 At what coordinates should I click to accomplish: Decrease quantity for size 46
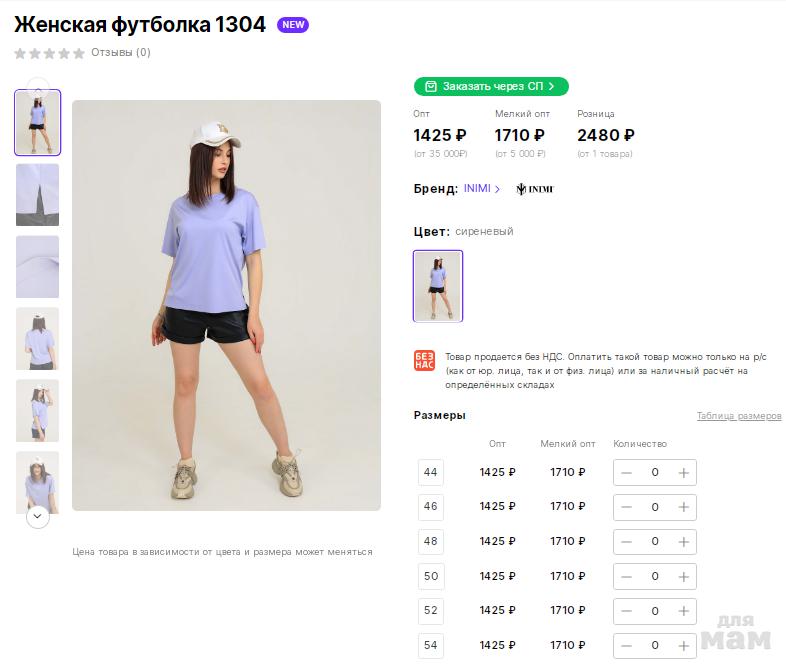627,507
